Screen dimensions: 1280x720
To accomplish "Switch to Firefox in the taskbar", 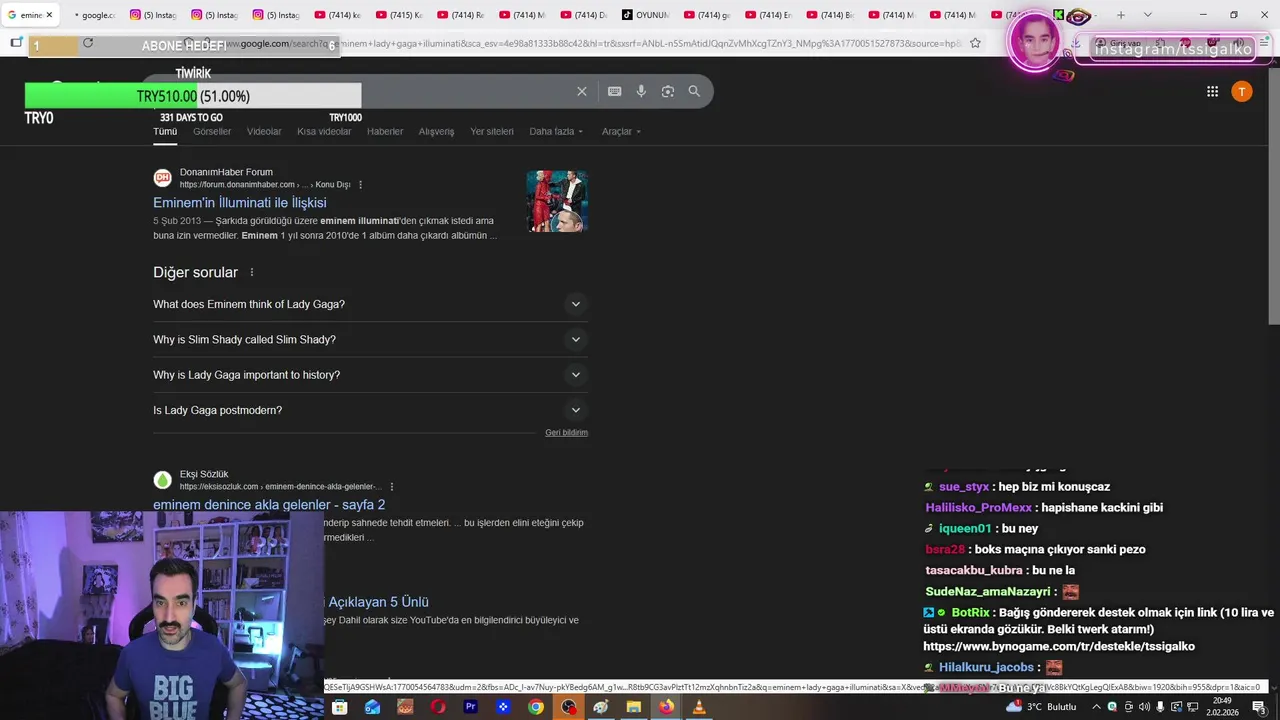I will [x=666, y=707].
